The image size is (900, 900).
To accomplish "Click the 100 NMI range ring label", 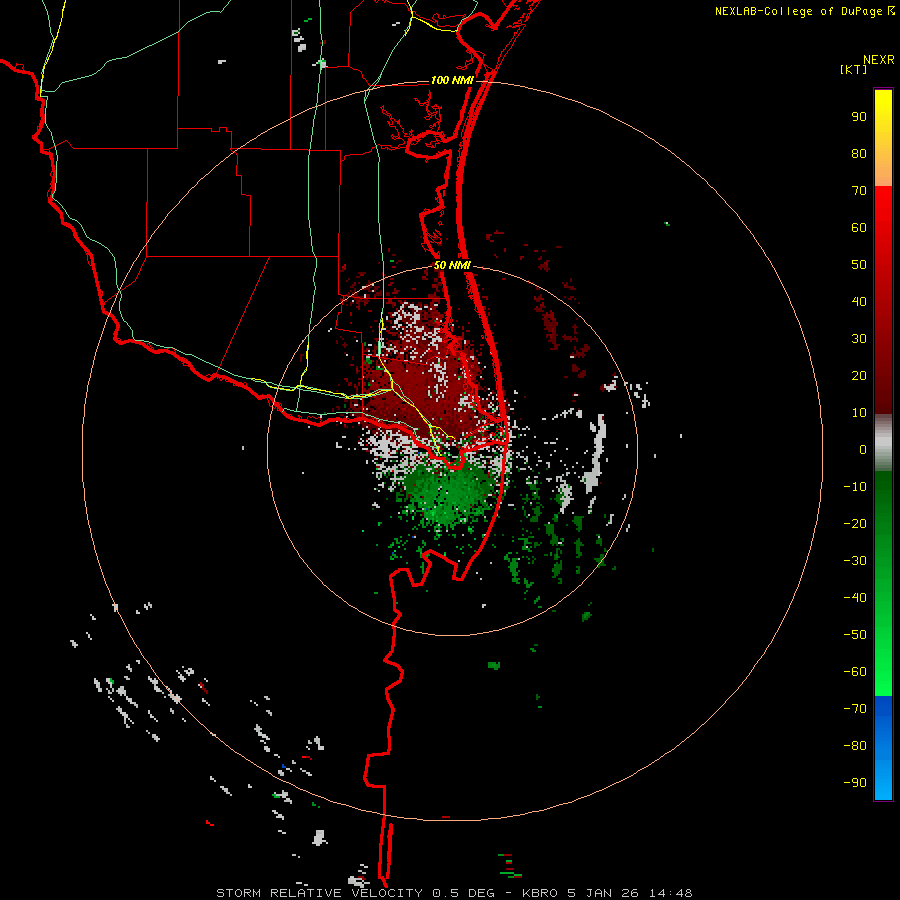I will pos(452,80).
